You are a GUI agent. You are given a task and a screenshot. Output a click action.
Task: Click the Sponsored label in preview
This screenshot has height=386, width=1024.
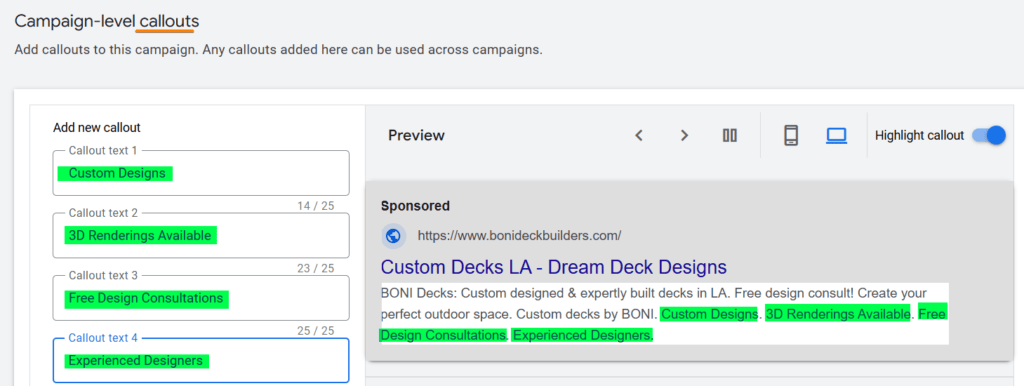415,206
